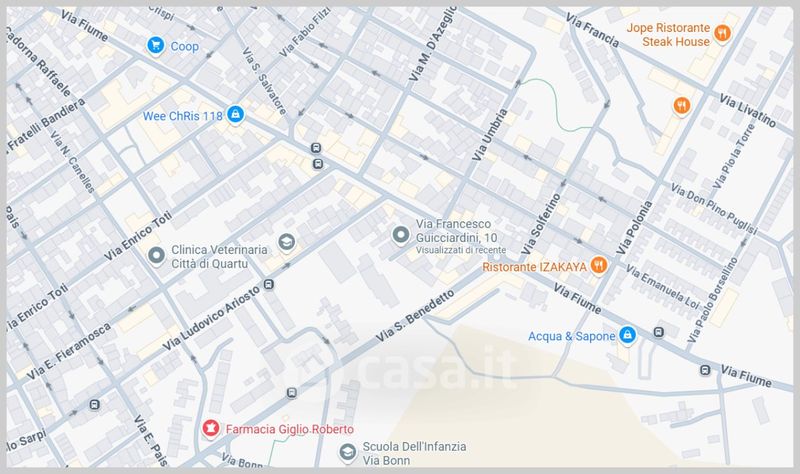Select the Acqua & Sapone shopping pin
Screen dimensions: 800x474
(x=627, y=335)
